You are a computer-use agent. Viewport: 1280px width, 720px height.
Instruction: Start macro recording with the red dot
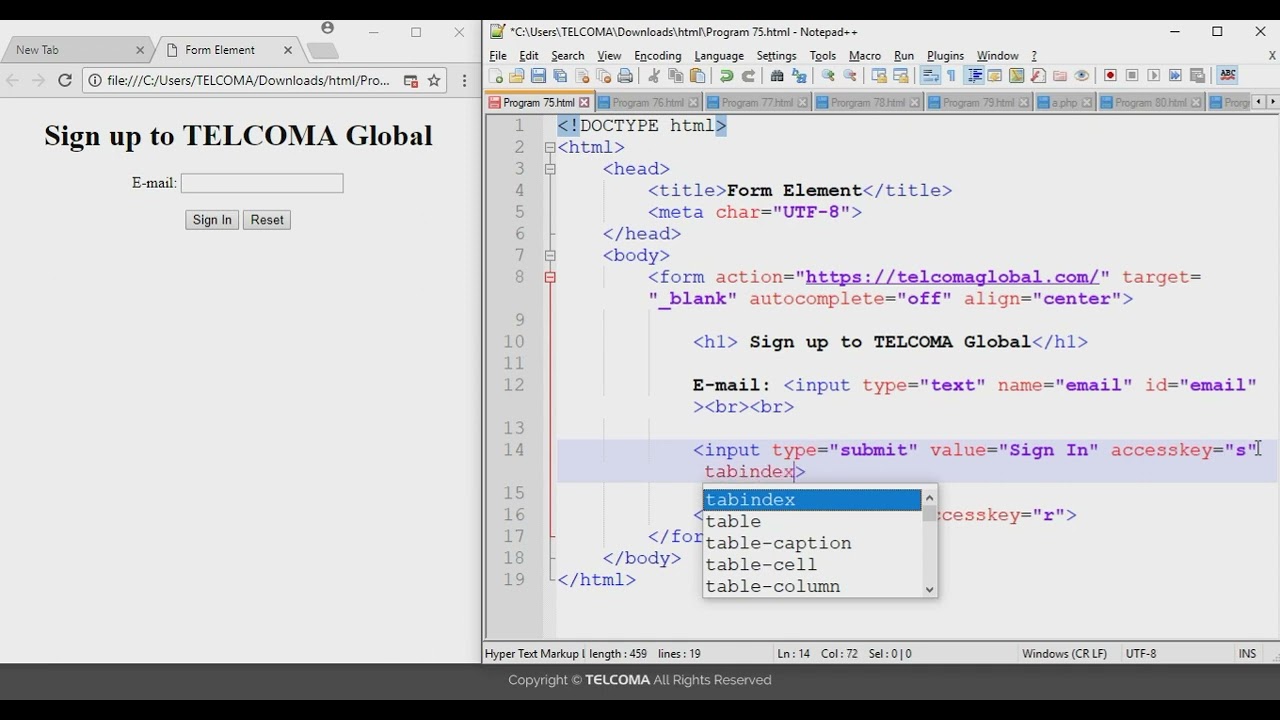coord(1110,76)
